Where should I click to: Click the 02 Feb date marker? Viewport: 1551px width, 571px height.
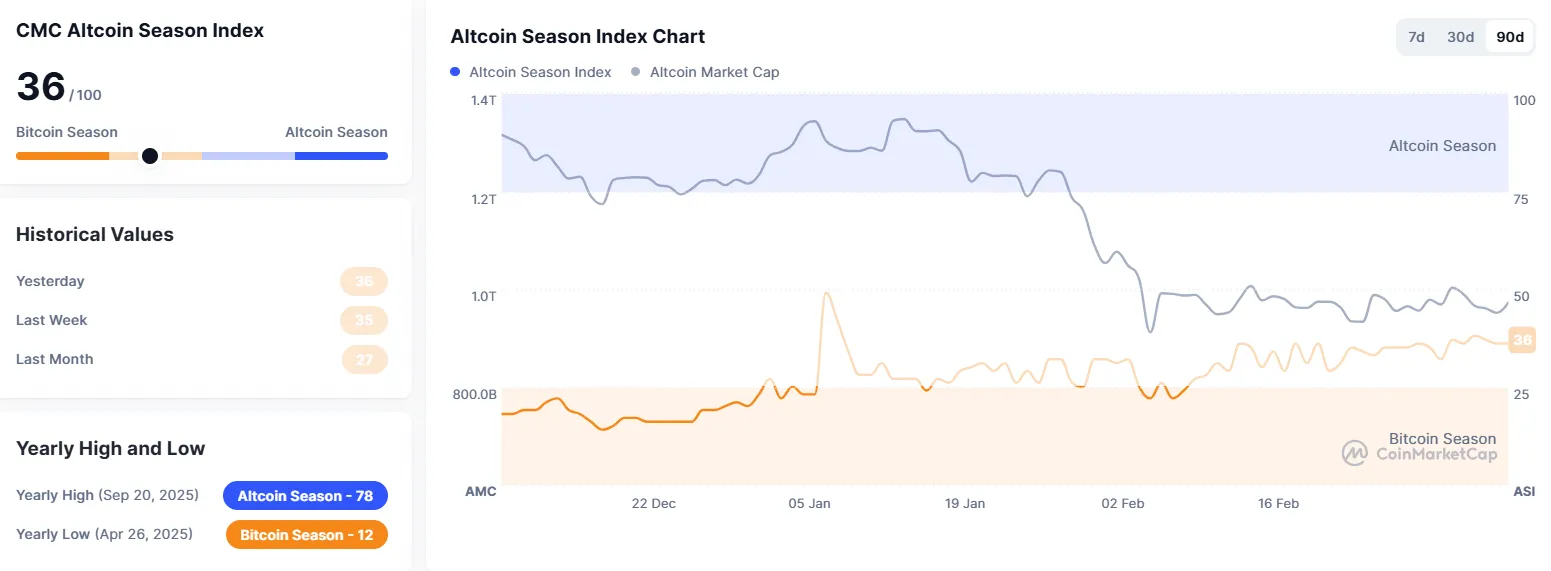(1122, 503)
